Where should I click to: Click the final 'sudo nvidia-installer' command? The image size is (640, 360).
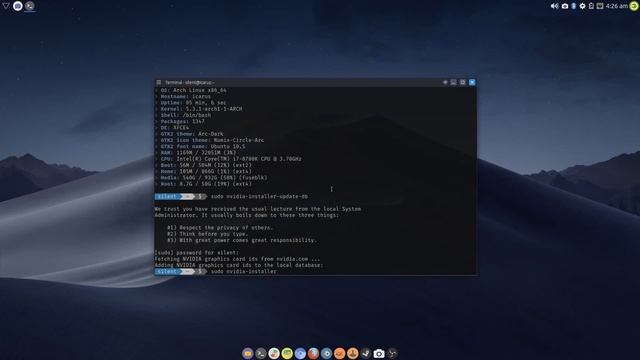tap(243, 271)
